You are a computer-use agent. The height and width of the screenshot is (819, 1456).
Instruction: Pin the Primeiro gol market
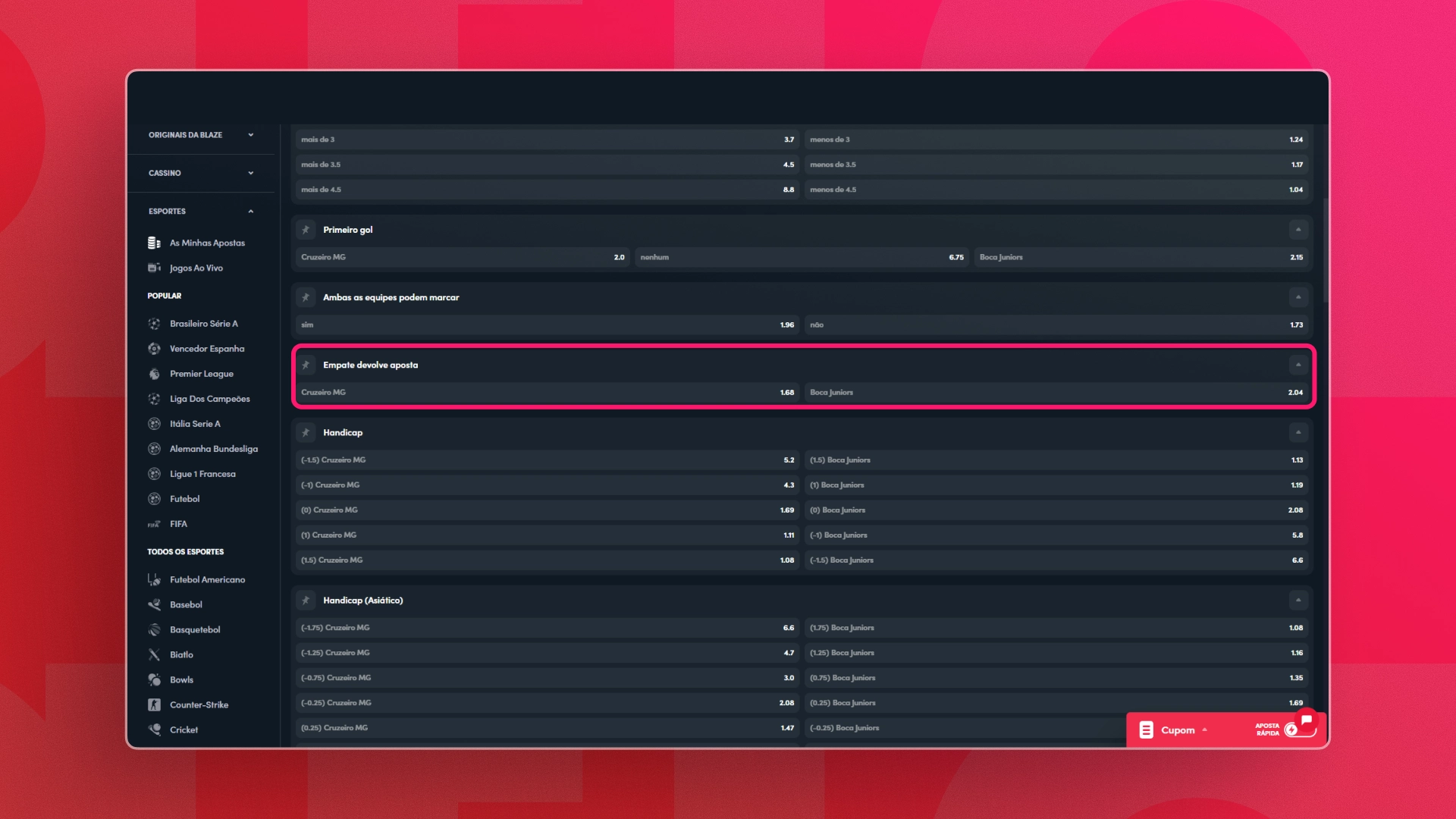pos(306,230)
